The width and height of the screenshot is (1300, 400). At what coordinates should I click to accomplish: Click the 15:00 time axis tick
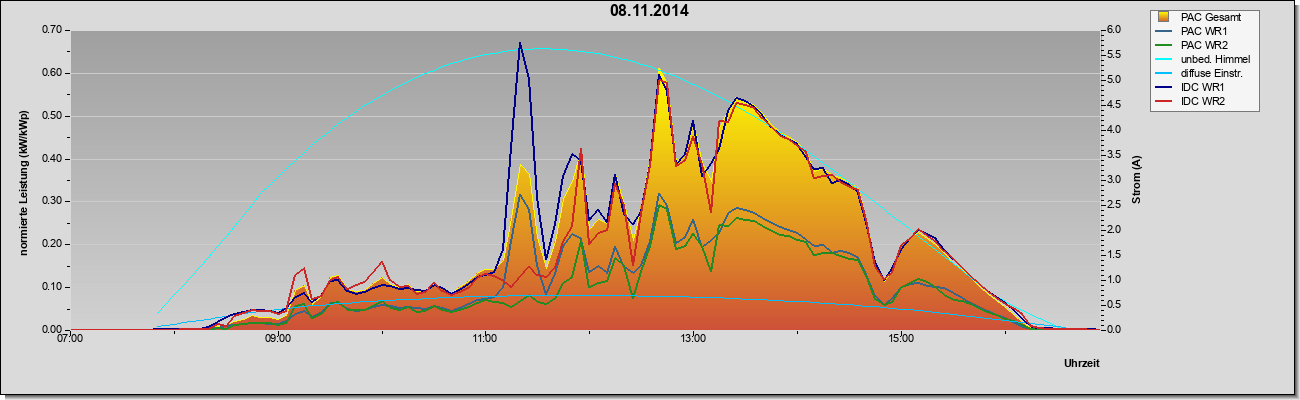pos(900,340)
